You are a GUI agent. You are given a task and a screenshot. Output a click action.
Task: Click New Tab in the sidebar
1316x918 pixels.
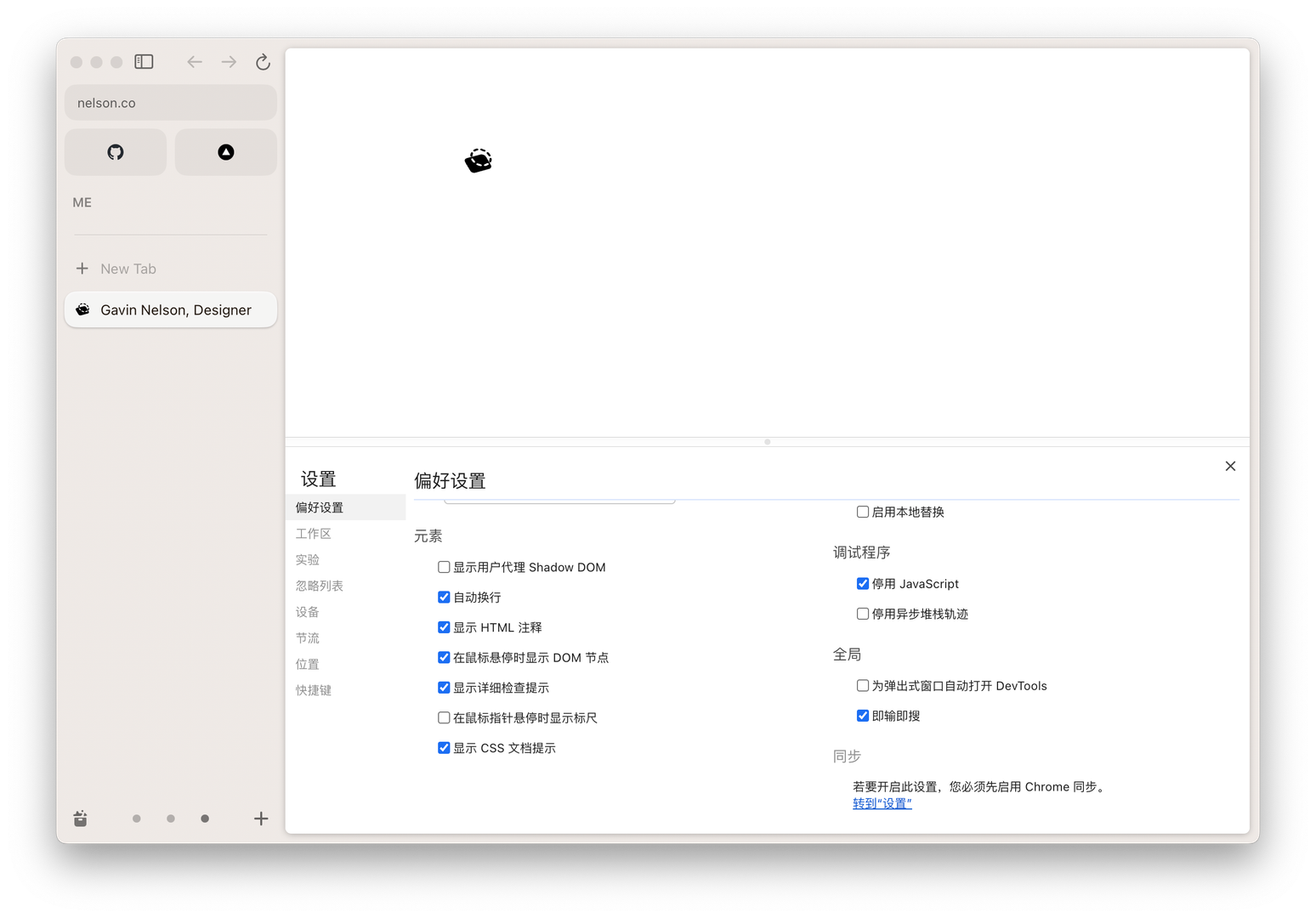pos(128,269)
